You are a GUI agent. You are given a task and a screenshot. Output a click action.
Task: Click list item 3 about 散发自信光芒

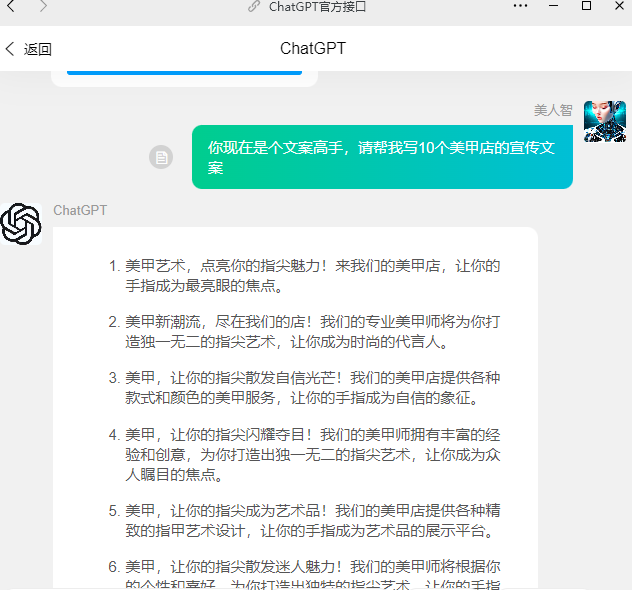[x=305, y=388]
